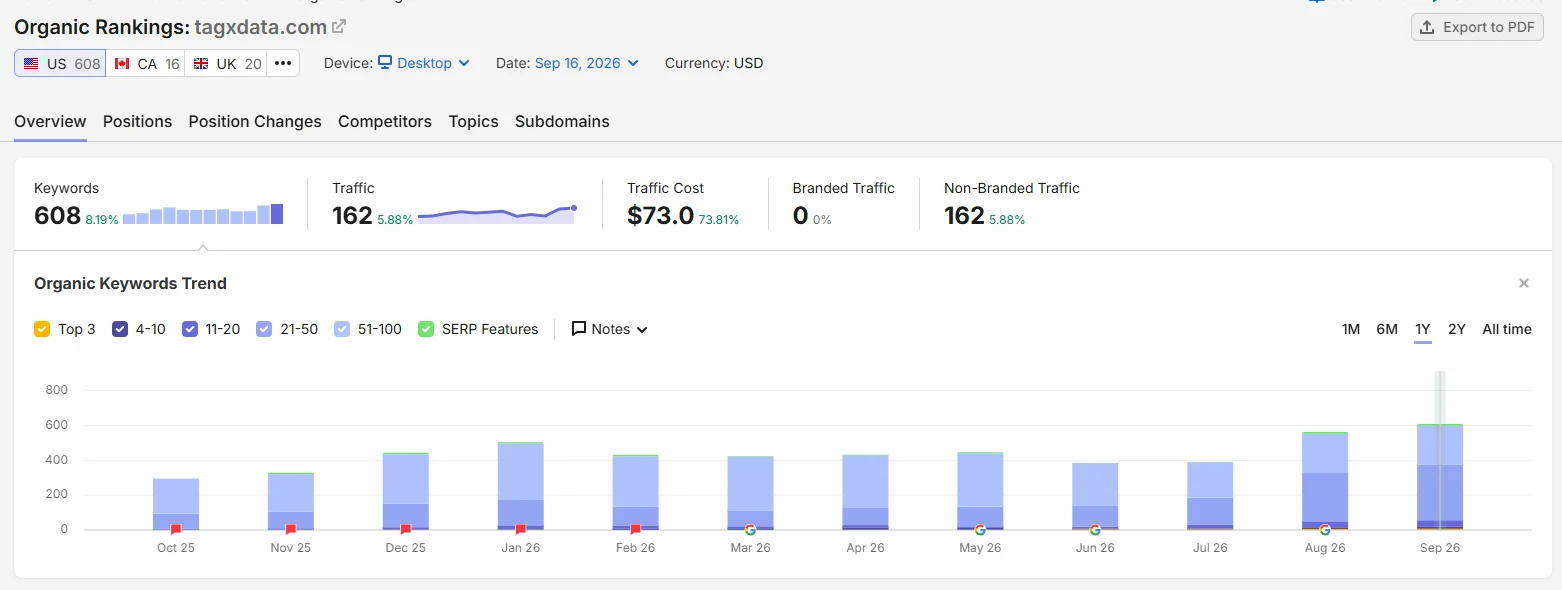Image resolution: width=1562 pixels, height=590 pixels.
Task: Set chart range to All time
Action: click(1507, 329)
